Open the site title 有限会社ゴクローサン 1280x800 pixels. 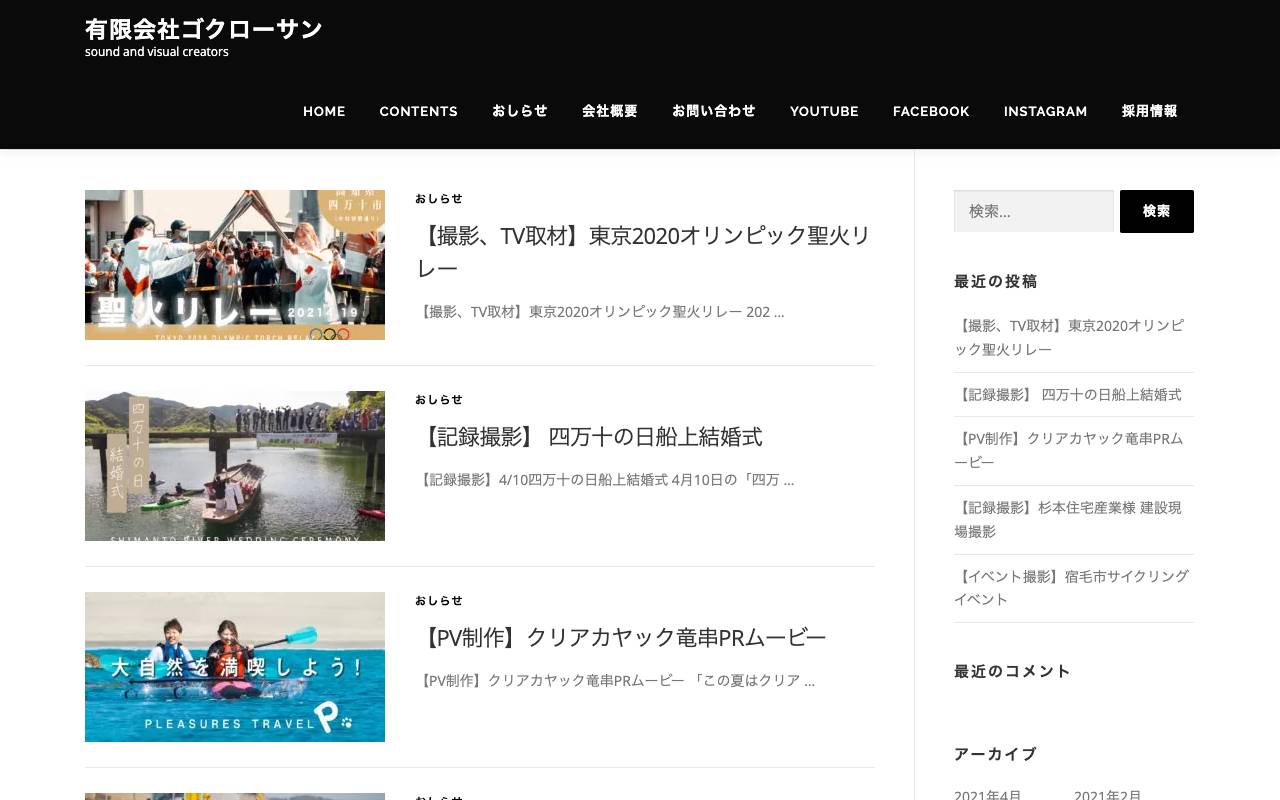[x=203, y=29]
